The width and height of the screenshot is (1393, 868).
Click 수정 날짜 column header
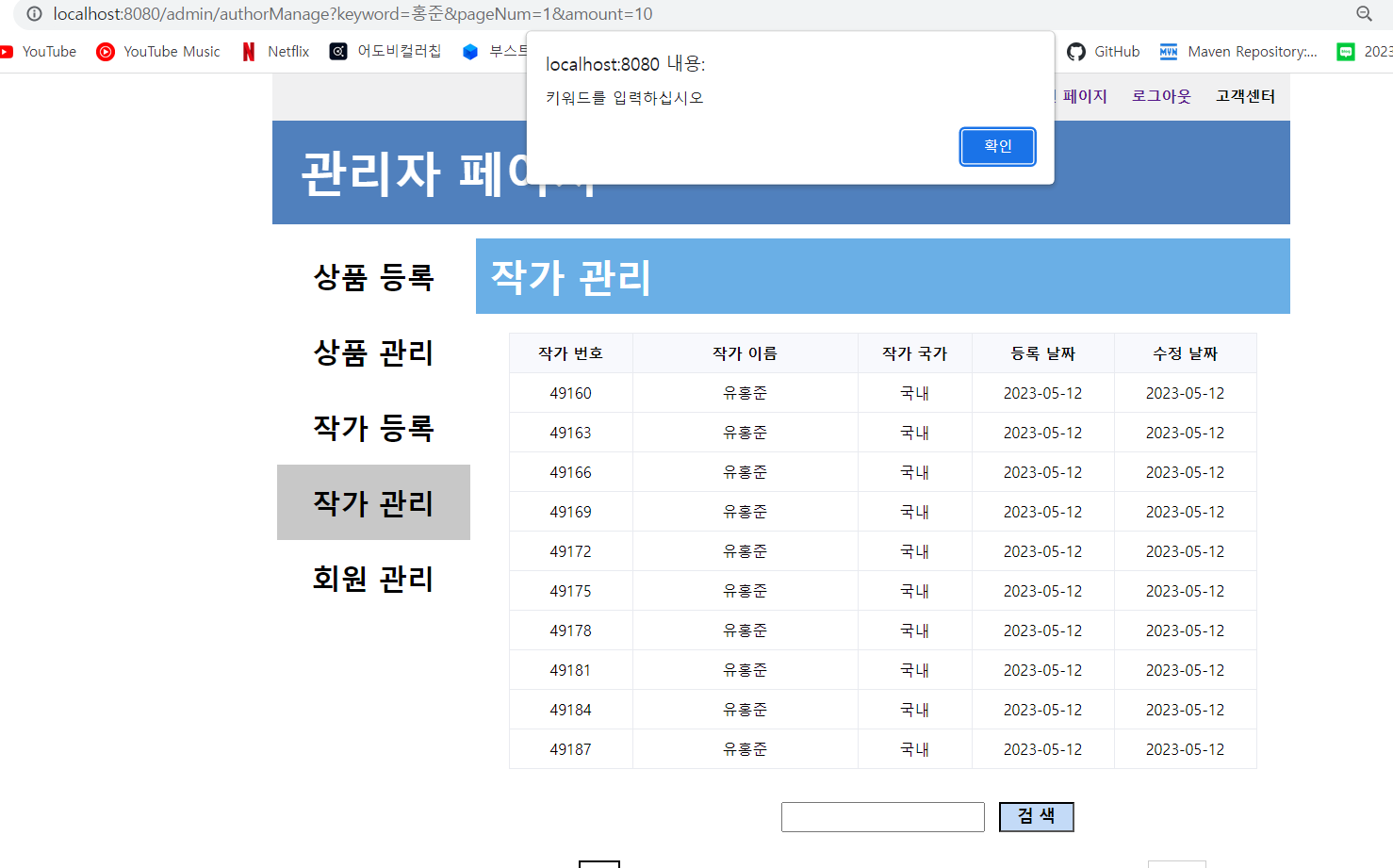(1185, 353)
